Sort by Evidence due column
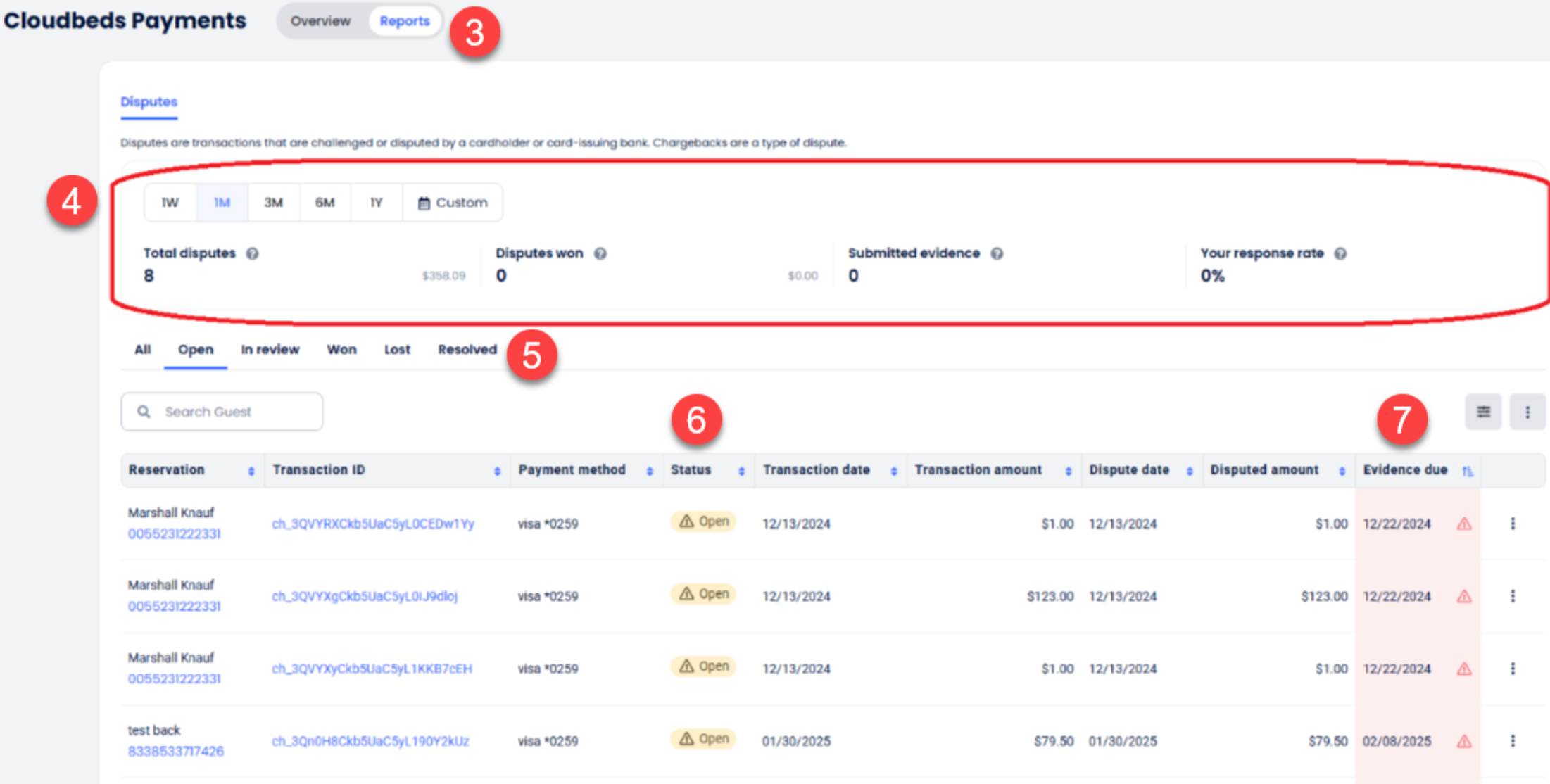Screen dimensions: 1550x784 tap(1468, 471)
